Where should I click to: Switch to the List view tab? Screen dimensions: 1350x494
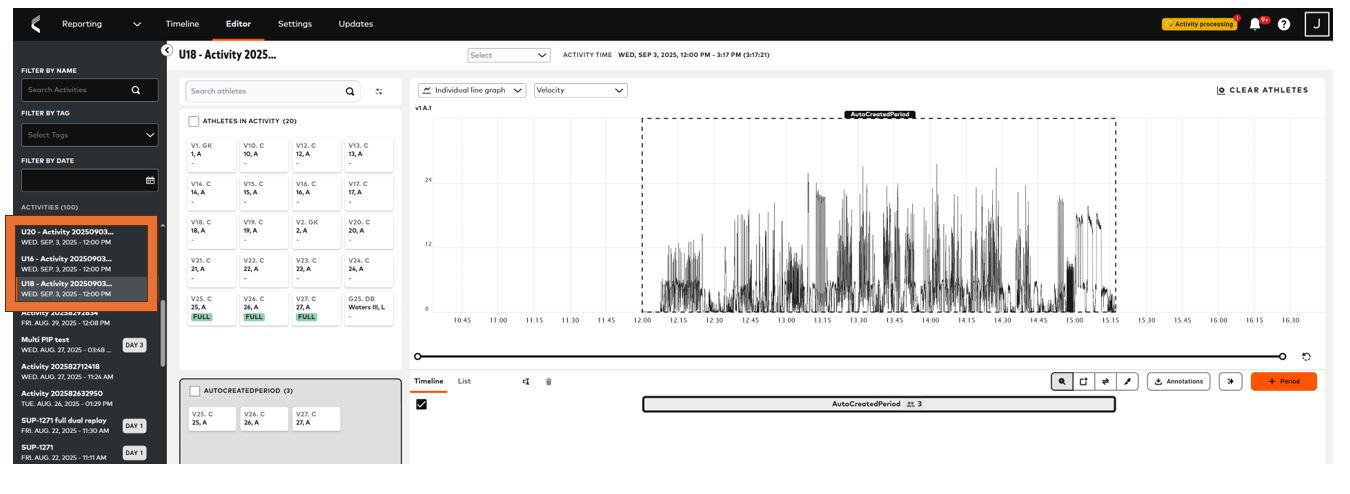tap(464, 381)
